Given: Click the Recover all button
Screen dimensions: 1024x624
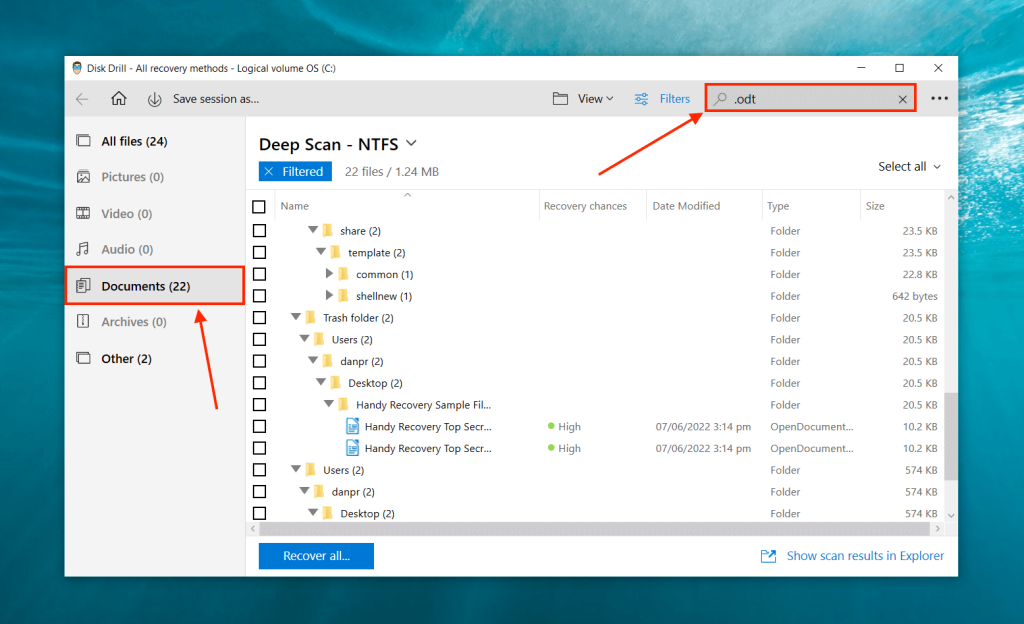Looking at the screenshot, I should (315, 555).
